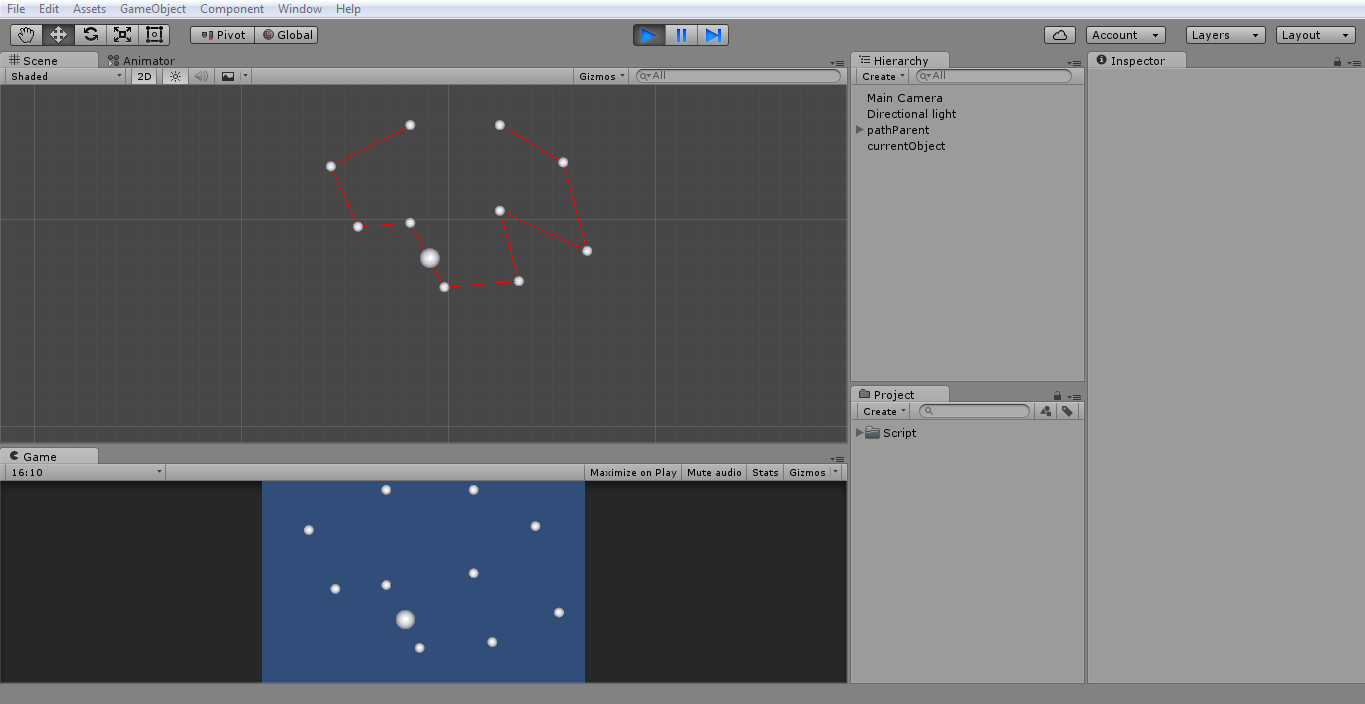This screenshot has height=704, width=1365.
Task: Select the Scale tool
Action: point(122,34)
